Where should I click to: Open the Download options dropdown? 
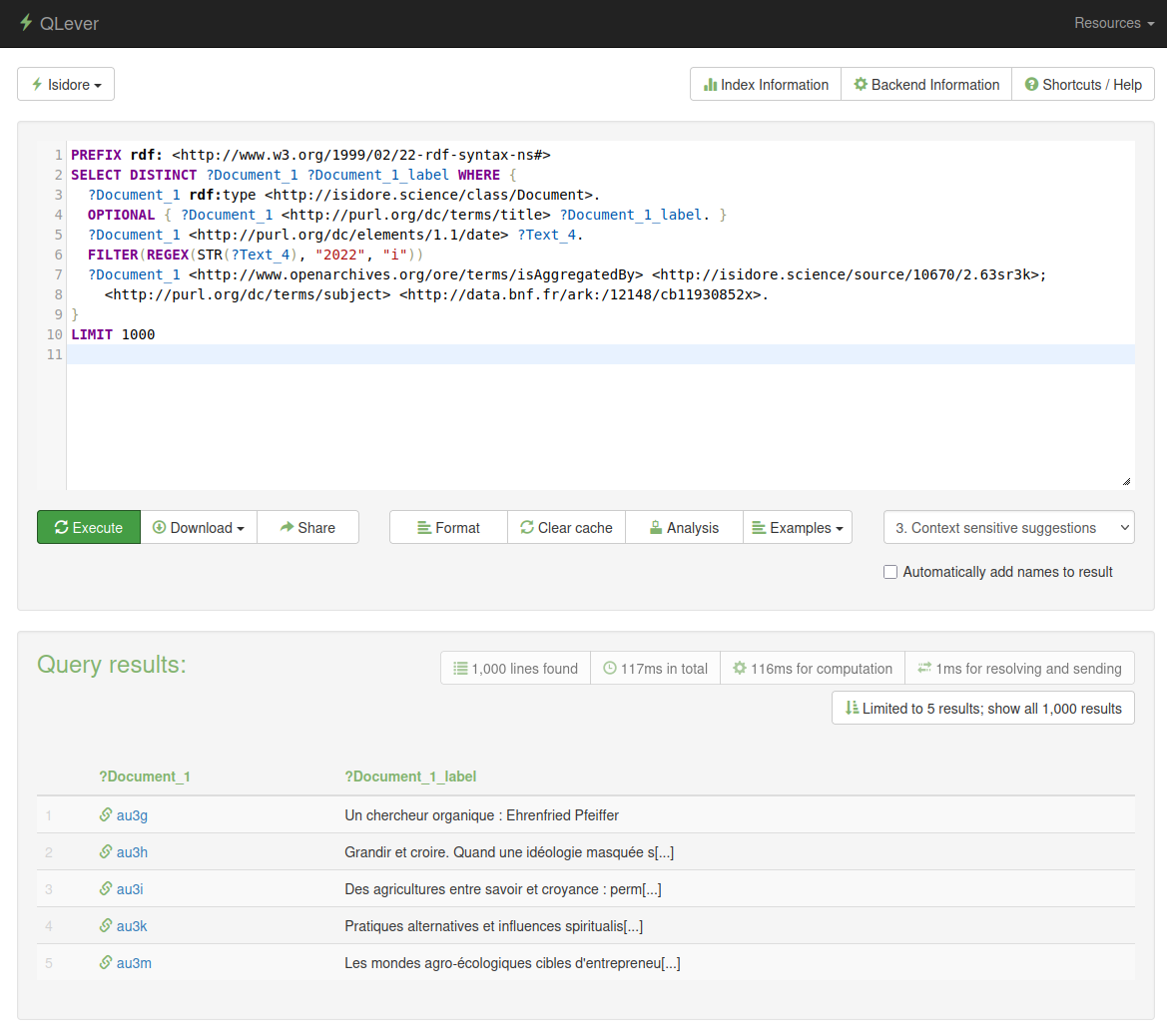199,528
